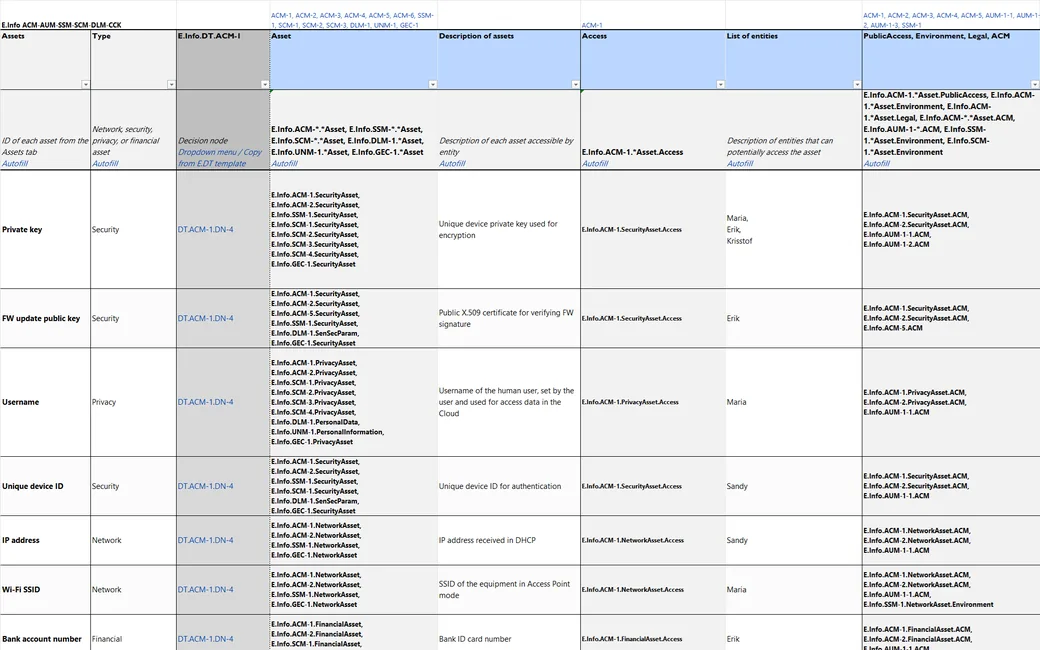This screenshot has width=1040, height=650.
Task: Click the 'List of entities' column header
Action: 793,60
